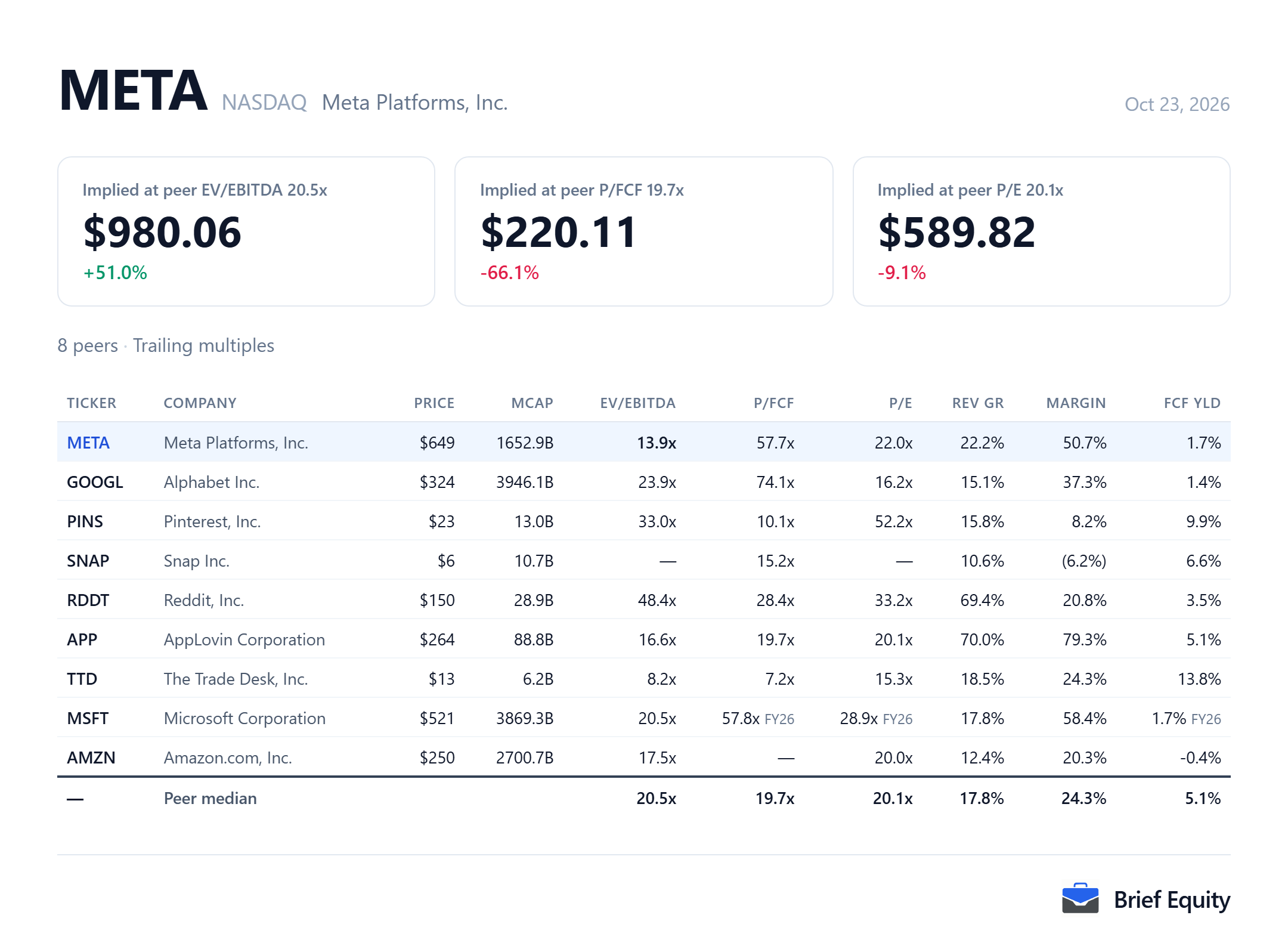Click the MARGIN column header
The height and width of the screenshot is (946, 1288).
pyautogui.click(x=1076, y=403)
